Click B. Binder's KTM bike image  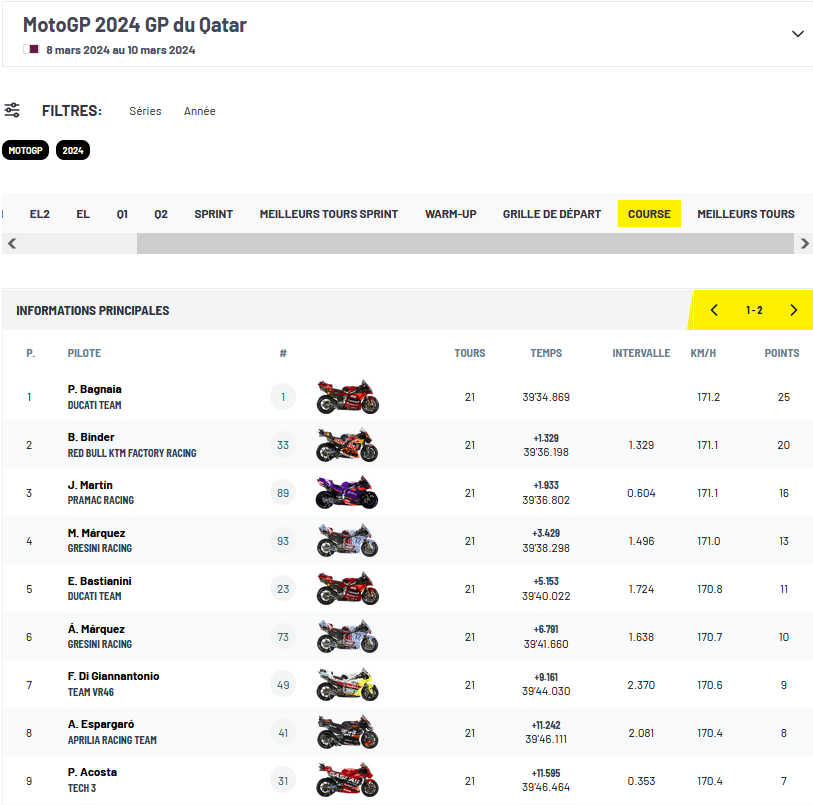[347, 445]
